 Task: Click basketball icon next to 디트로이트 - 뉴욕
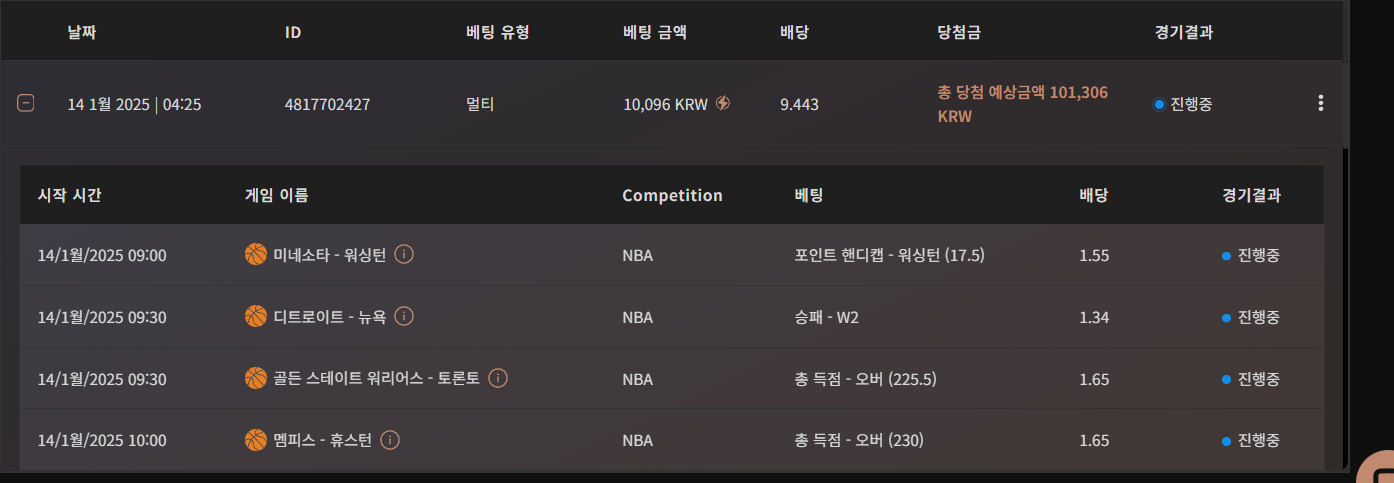256,317
